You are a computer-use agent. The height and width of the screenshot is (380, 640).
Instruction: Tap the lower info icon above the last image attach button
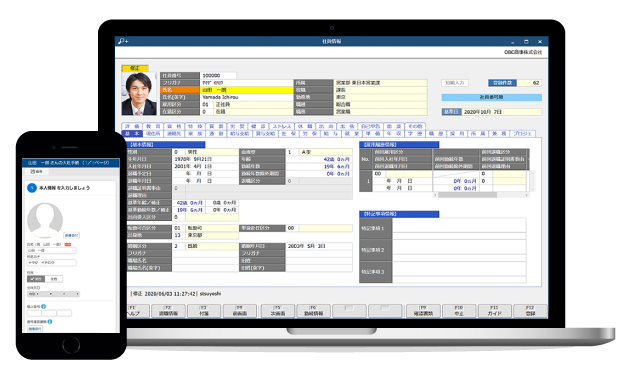50,322
